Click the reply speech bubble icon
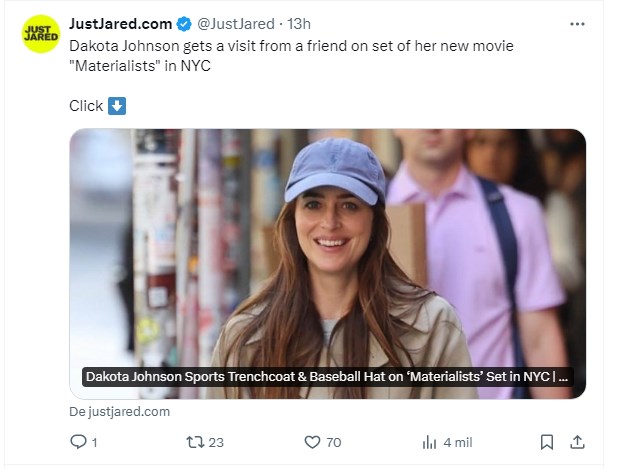The height and width of the screenshot is (468, 620). 78,442
